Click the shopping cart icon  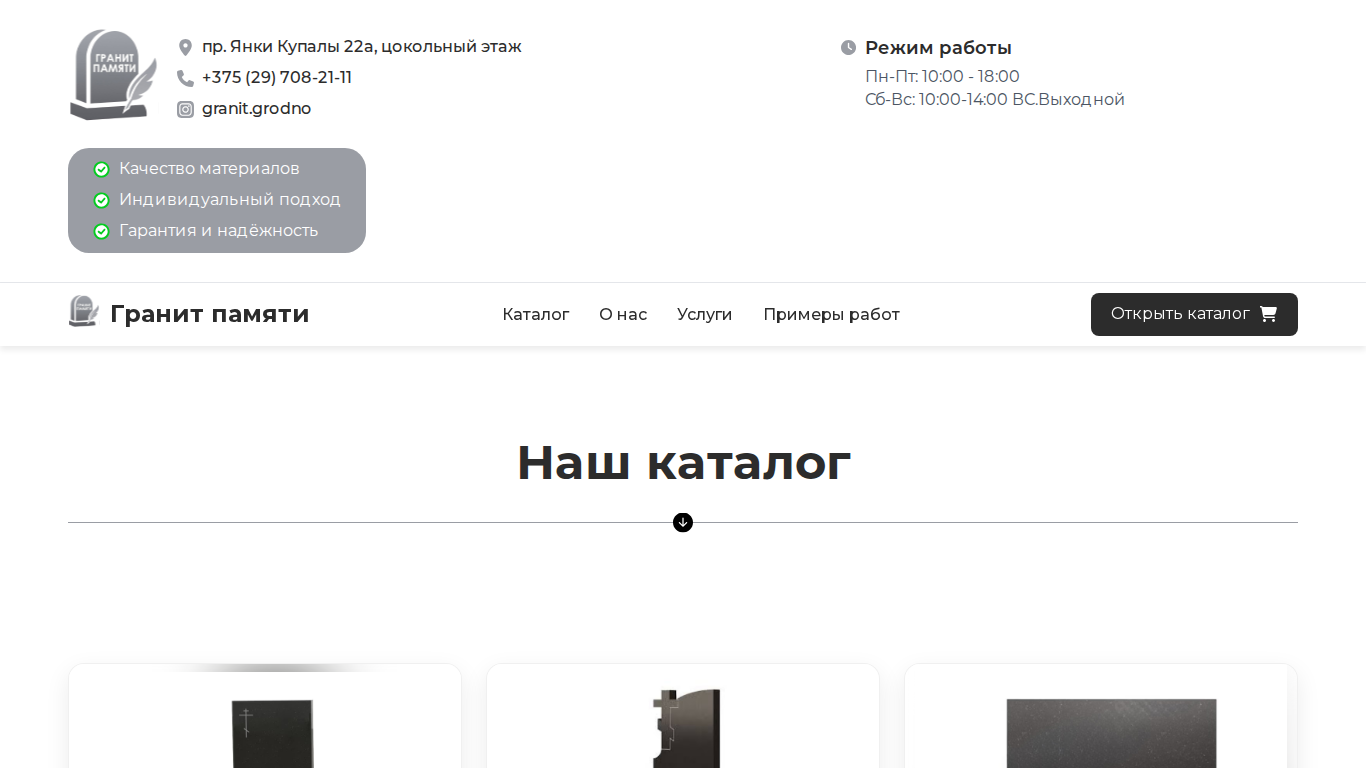pyautogui.click(x=1268, y=314)
